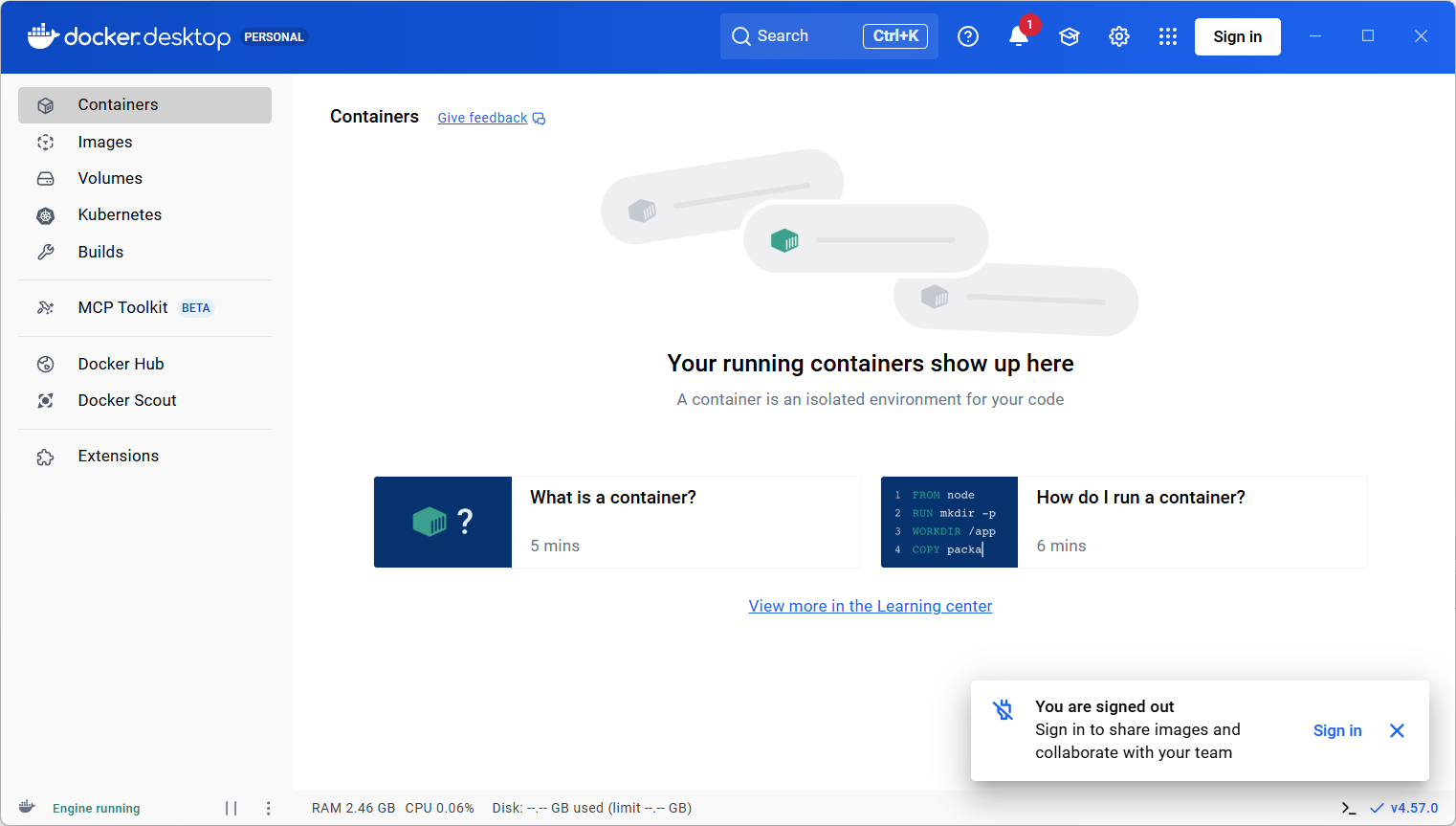Click the RAM 2.46 GB readout
This screenshot has width=1456, height=826.
point(353,808)
